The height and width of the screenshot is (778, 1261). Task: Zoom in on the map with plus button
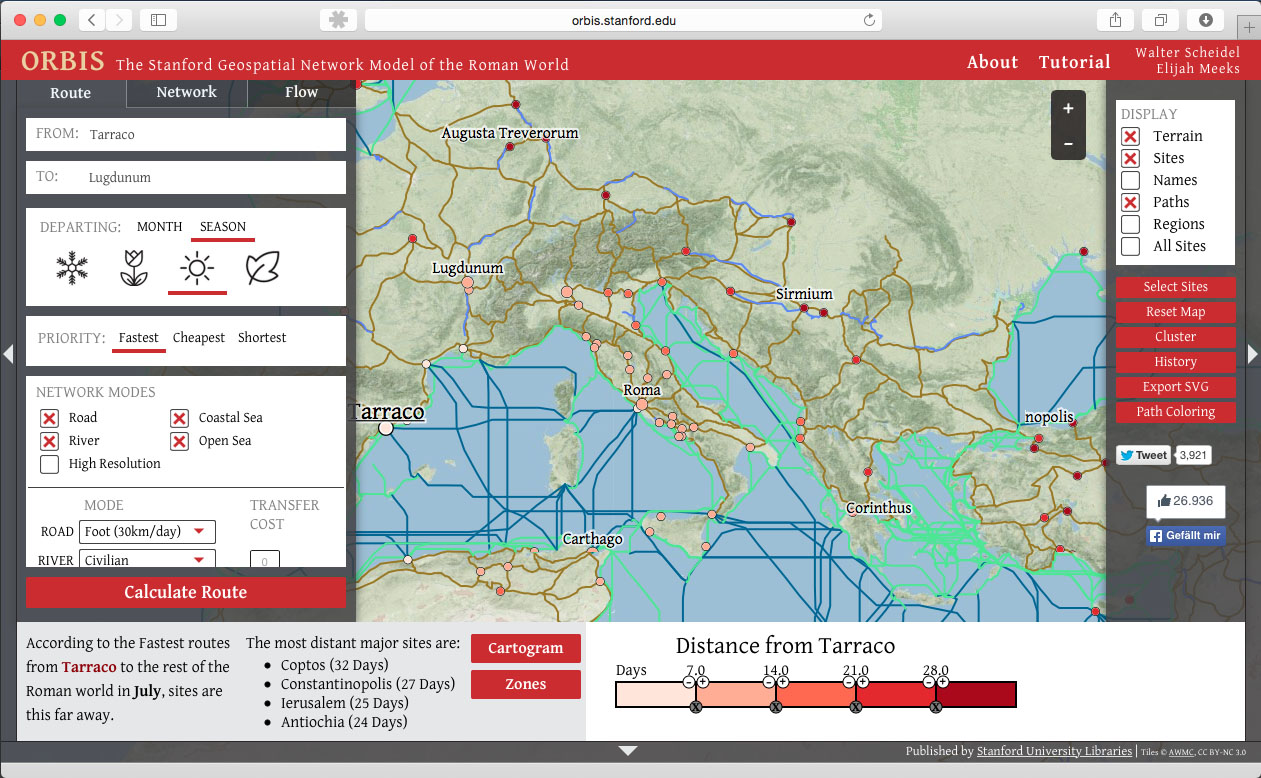(1068, 109)
